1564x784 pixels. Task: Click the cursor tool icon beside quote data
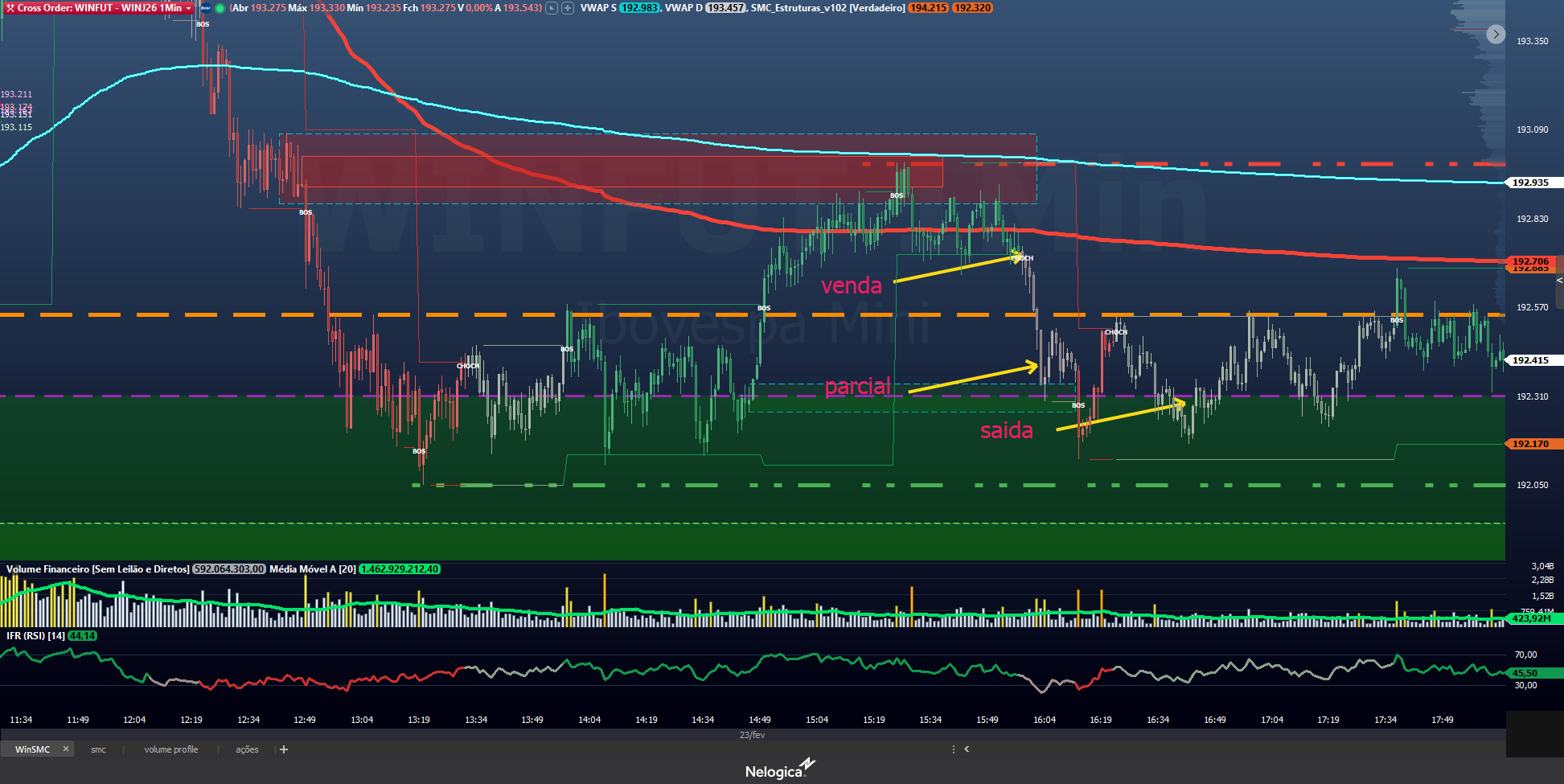coord(552,8)
